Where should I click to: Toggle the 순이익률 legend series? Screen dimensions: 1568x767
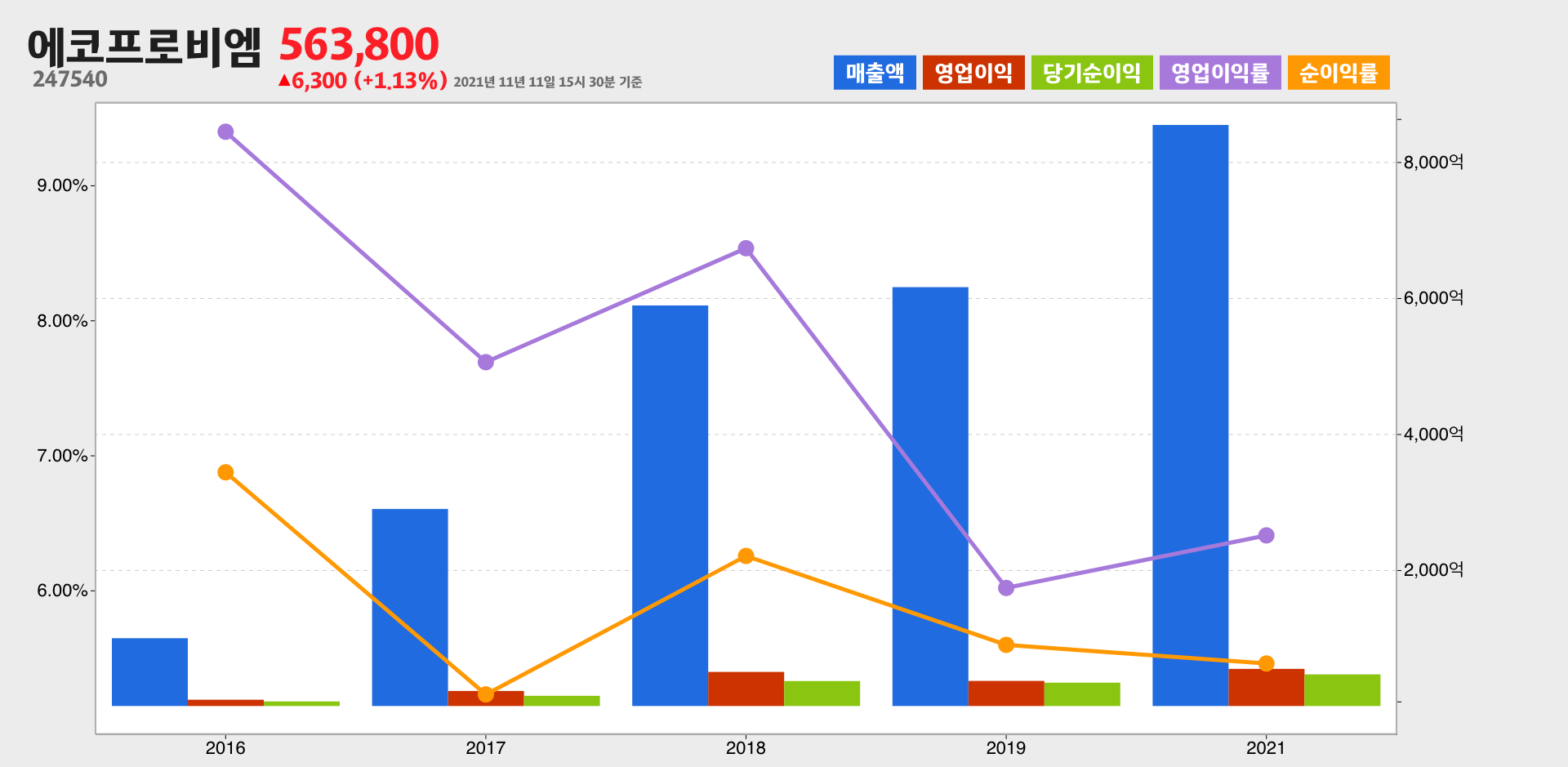[1339, 73]
